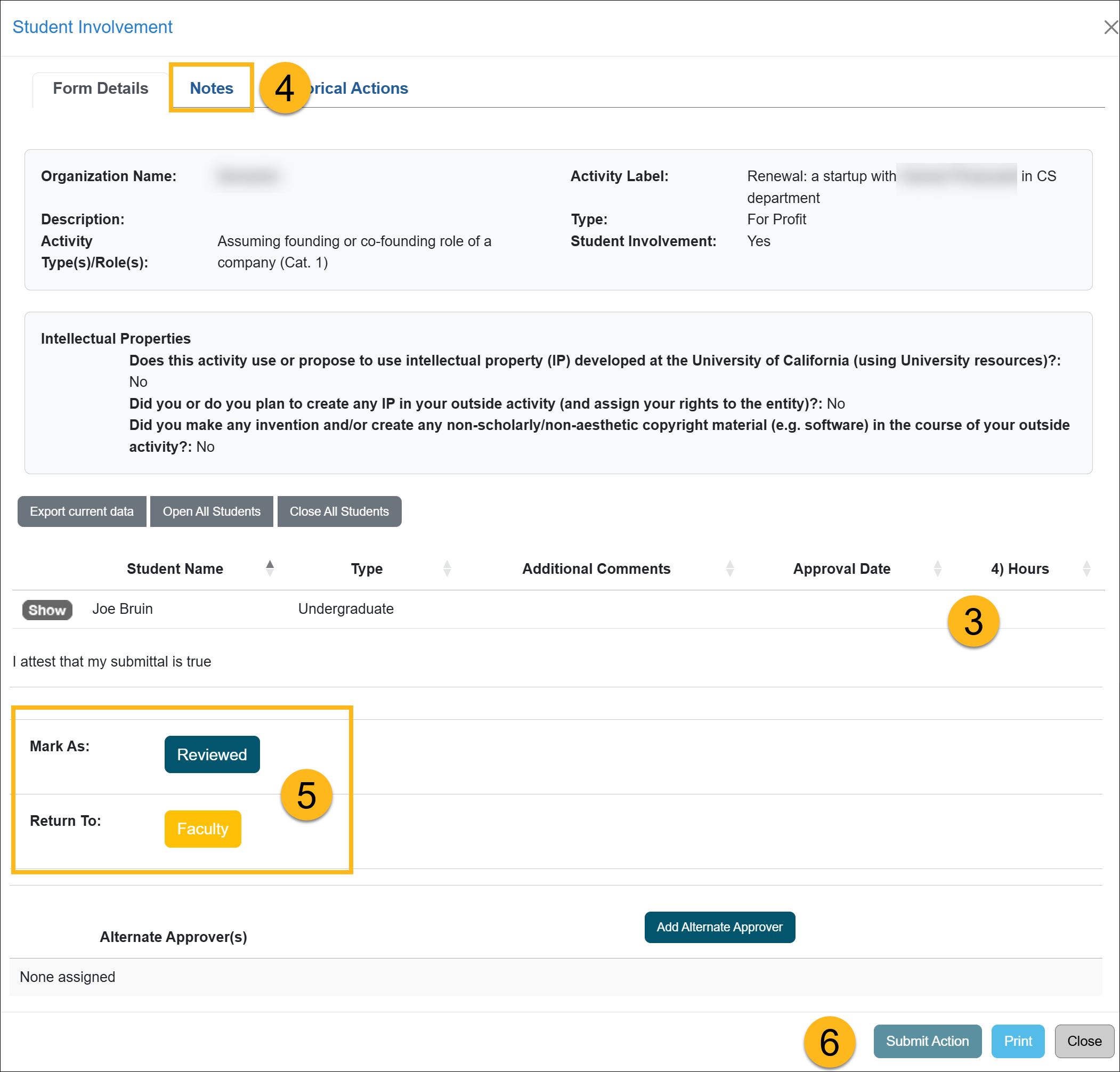Sort table by Type column arrows
The image size is (1120, 1072).
coord(447,569)
